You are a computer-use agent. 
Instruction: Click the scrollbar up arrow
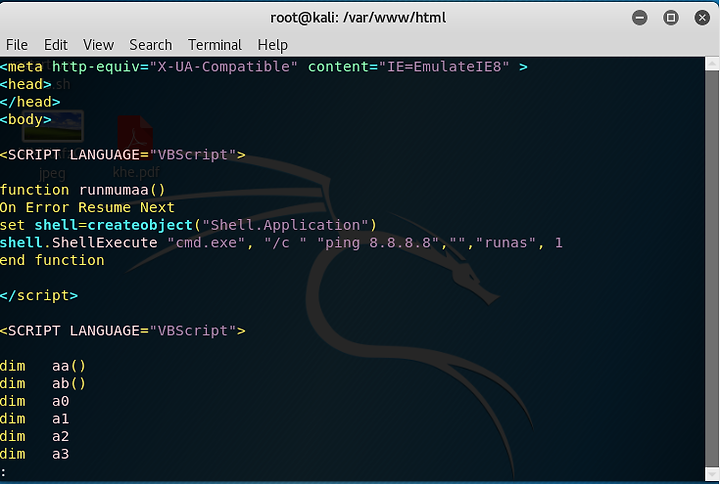click(x=712, y=64)
